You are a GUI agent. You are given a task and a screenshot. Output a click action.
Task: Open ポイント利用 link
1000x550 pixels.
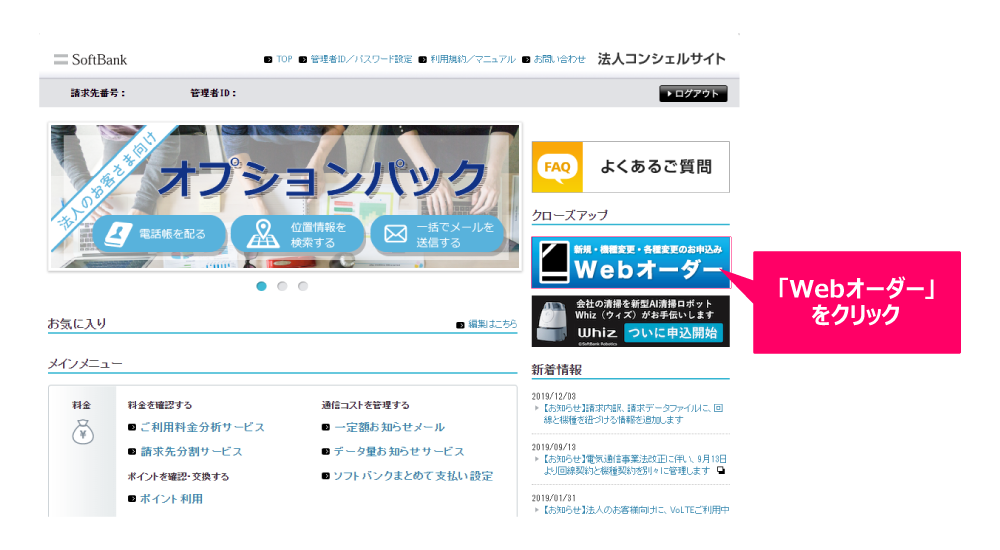171,499
